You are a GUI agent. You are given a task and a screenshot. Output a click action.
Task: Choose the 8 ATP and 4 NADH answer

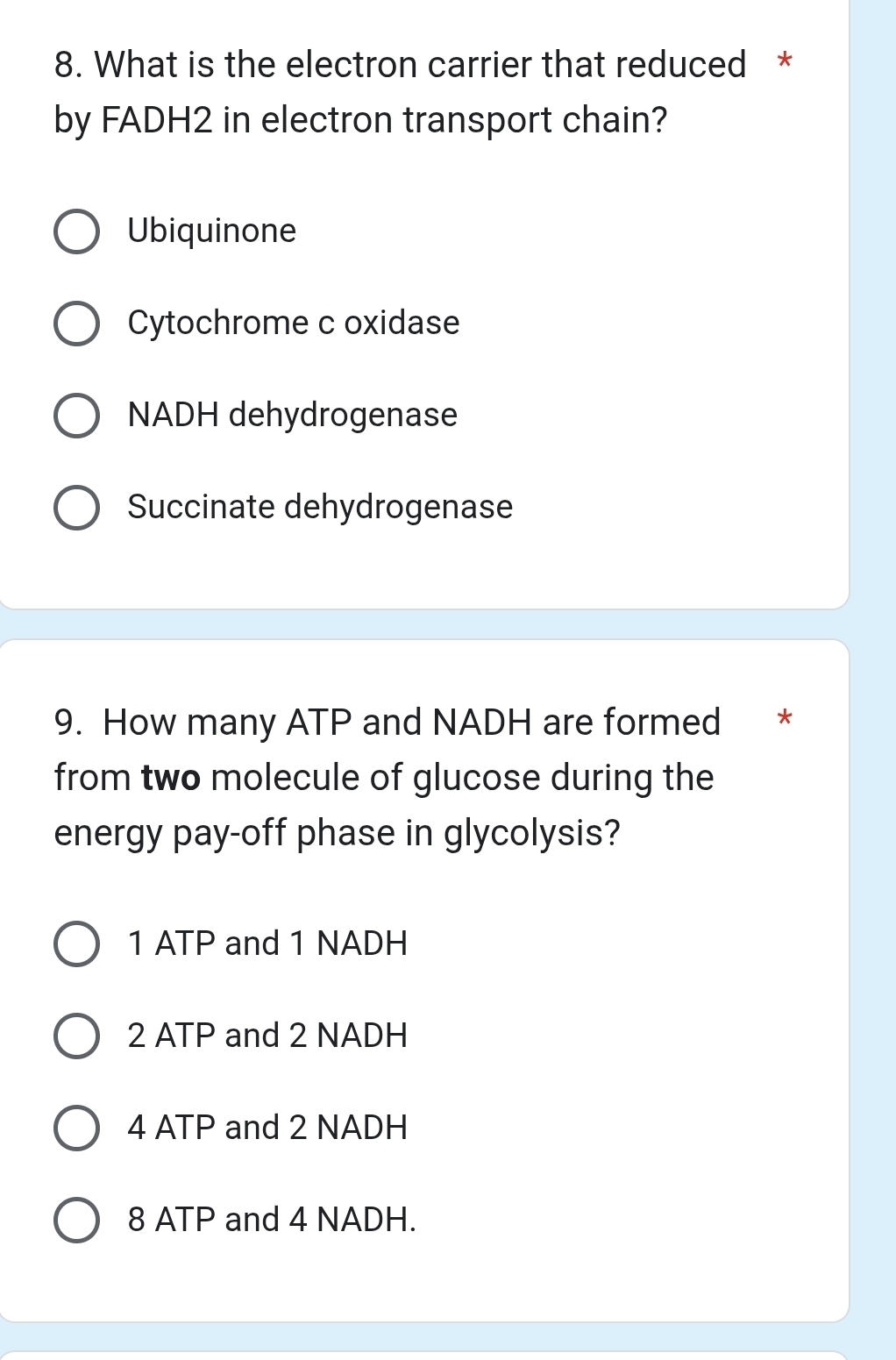77,1220
